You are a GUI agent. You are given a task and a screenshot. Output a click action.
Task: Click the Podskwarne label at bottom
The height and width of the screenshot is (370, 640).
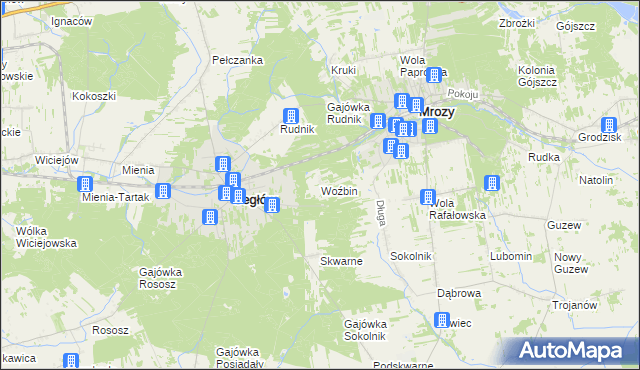point(403,366)
